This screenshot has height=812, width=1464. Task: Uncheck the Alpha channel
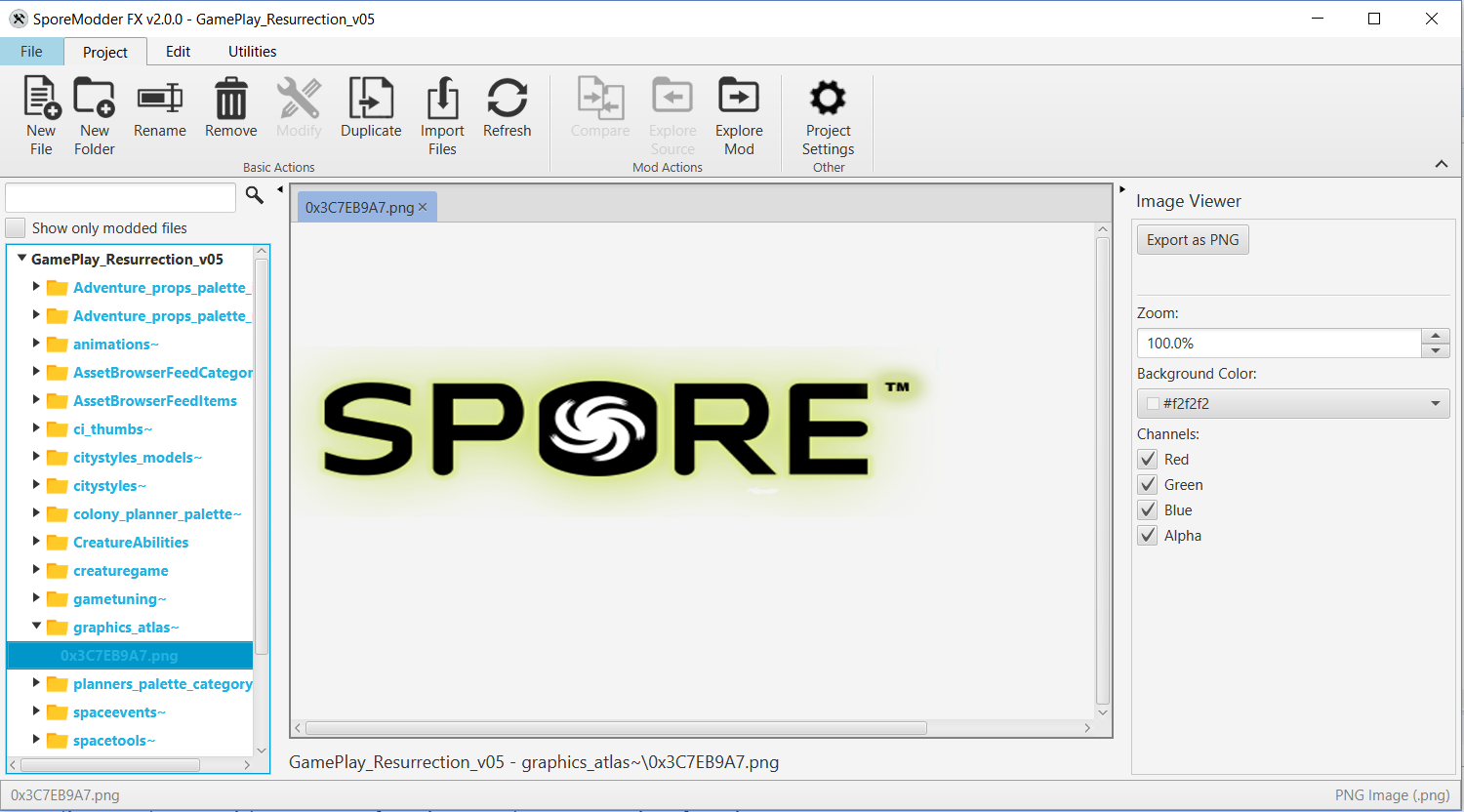[x=1147, y=535]
